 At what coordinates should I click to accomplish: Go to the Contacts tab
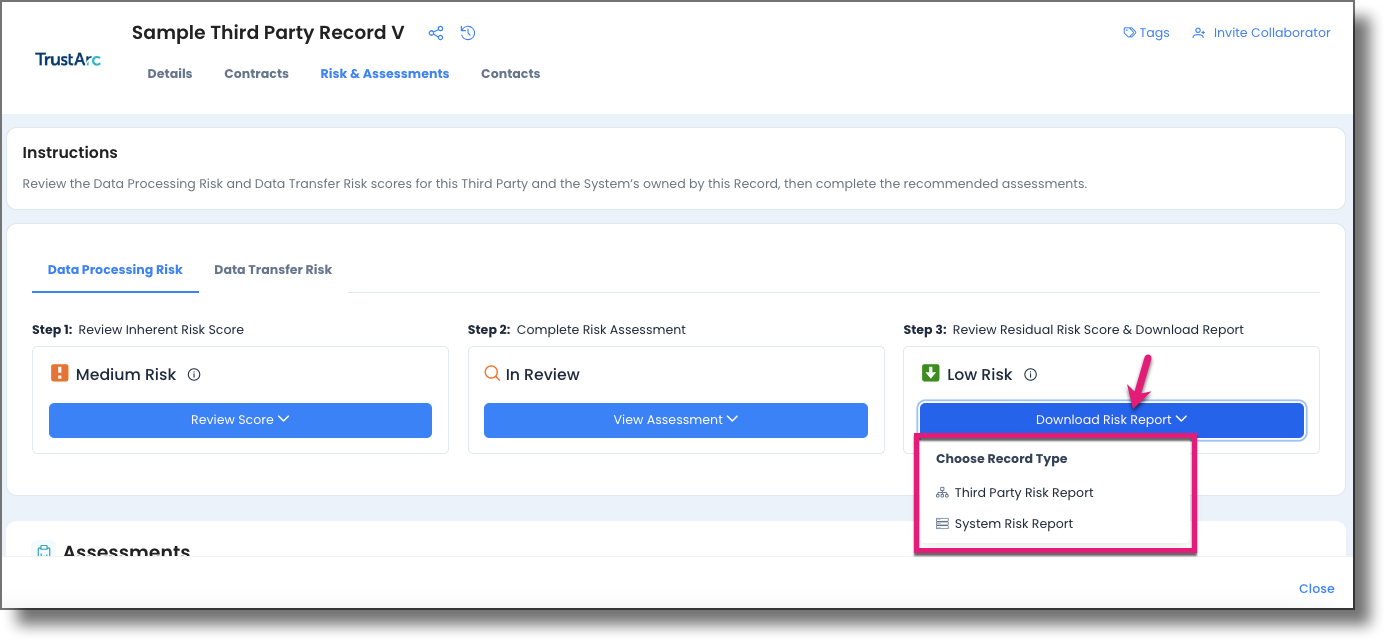[510, 74]
